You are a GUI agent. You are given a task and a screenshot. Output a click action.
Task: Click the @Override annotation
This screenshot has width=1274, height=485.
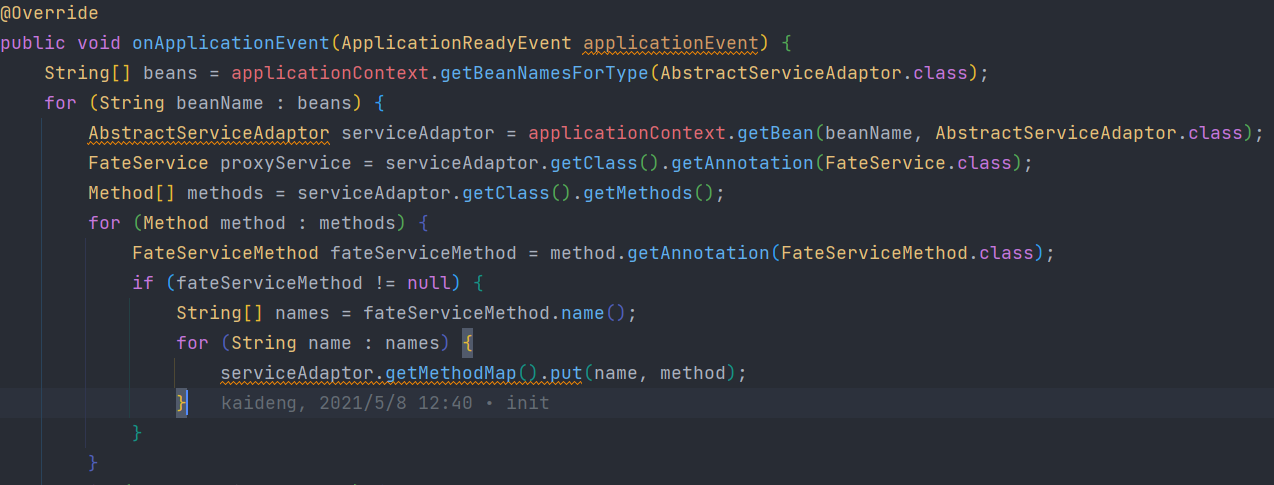pos(49,13)
